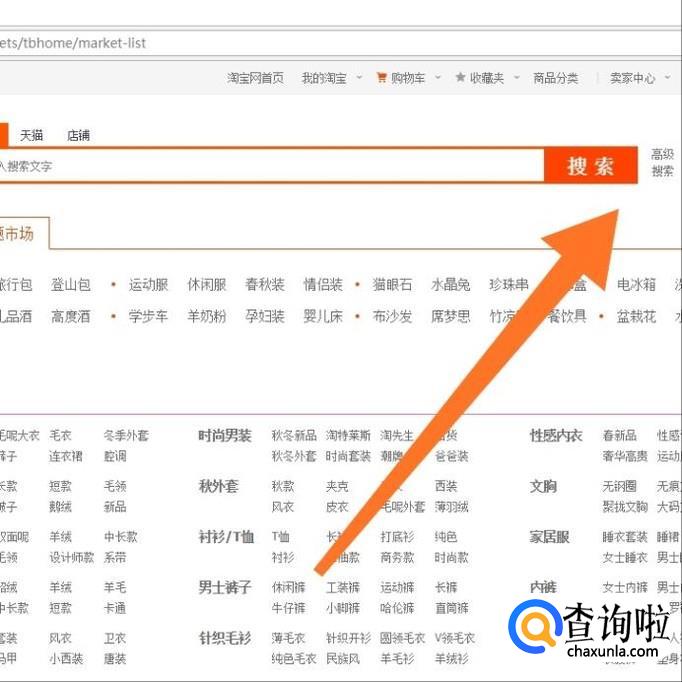Expand the 收藏夹 dropdown arrow
Screen dimensions: 682x682
click(517, 78)
